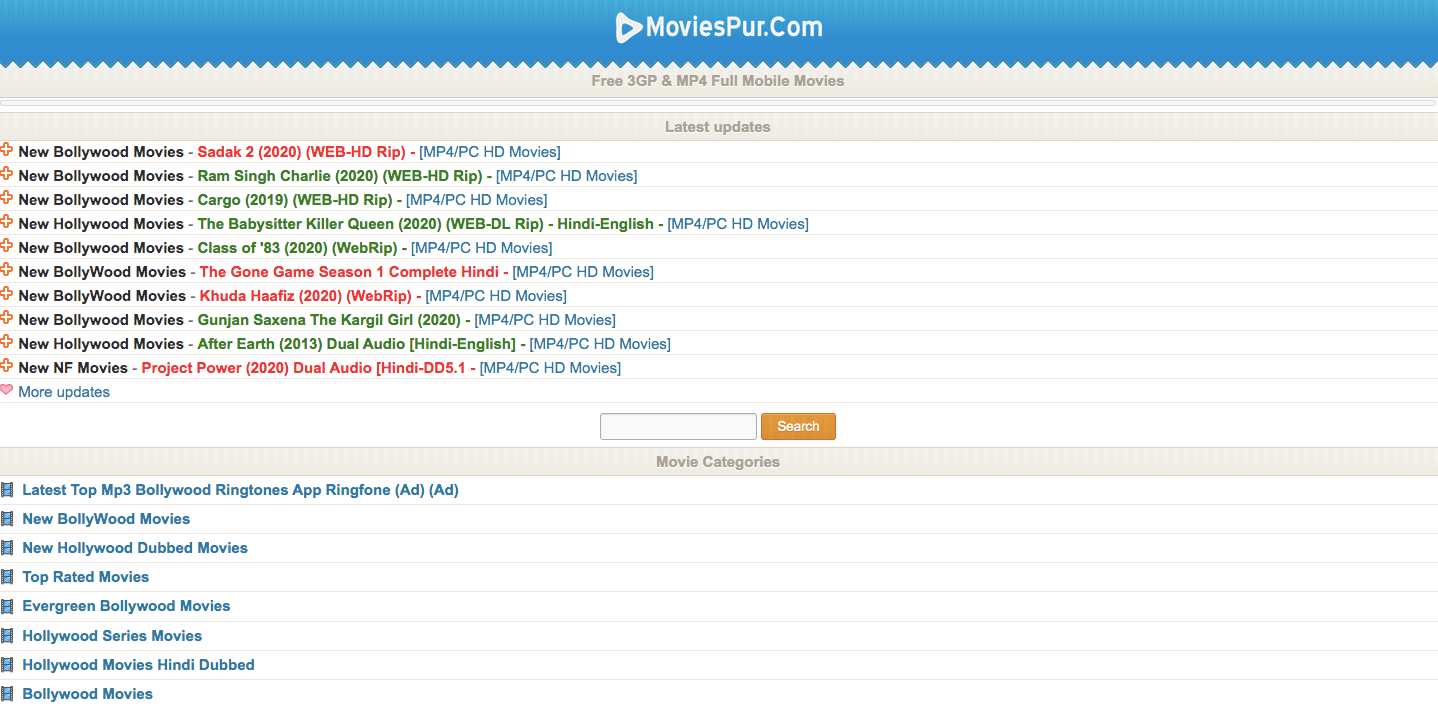Screen dimensions: 1438x706
Task: Click heart icon next to More updates
Action: [x=7, y=390]
